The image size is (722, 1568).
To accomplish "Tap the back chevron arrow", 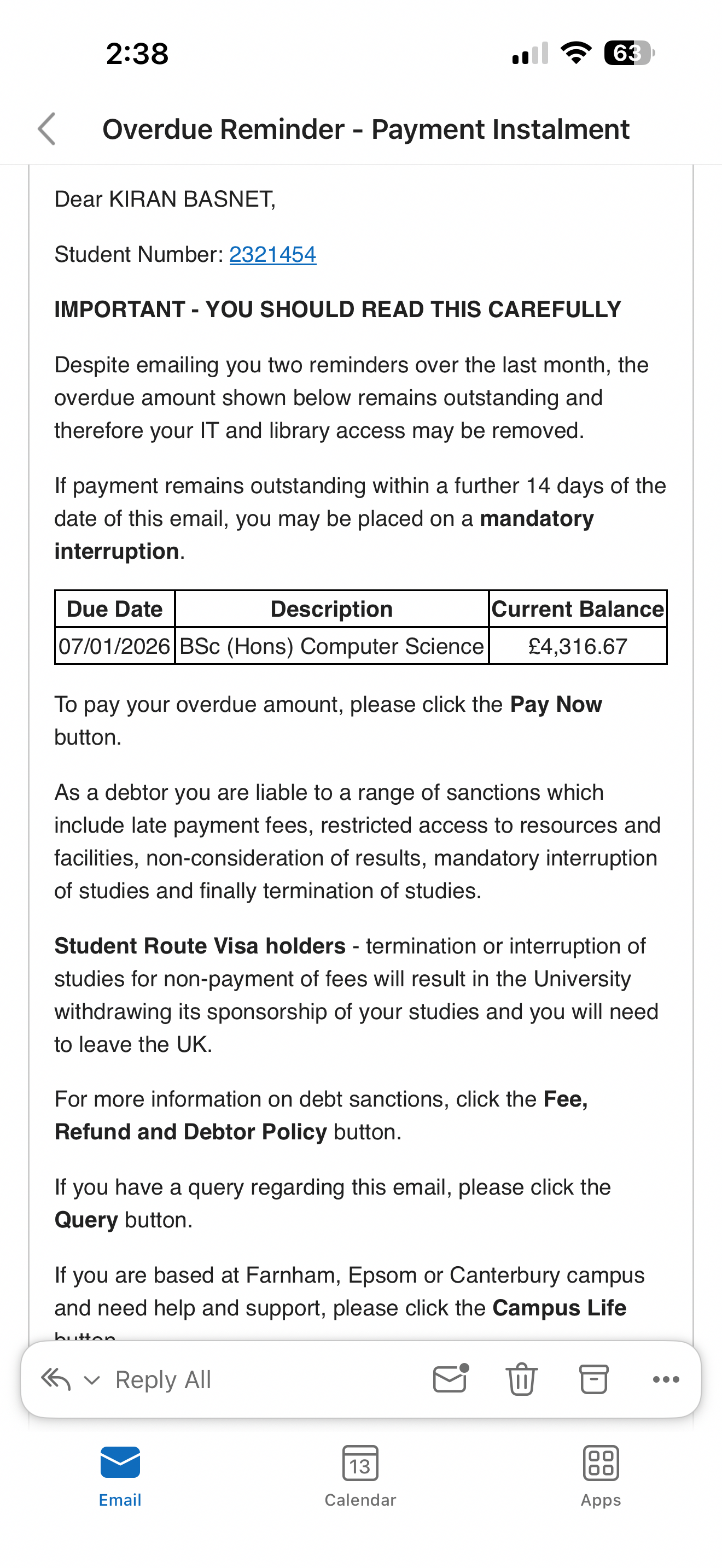I will coord(47,129).
